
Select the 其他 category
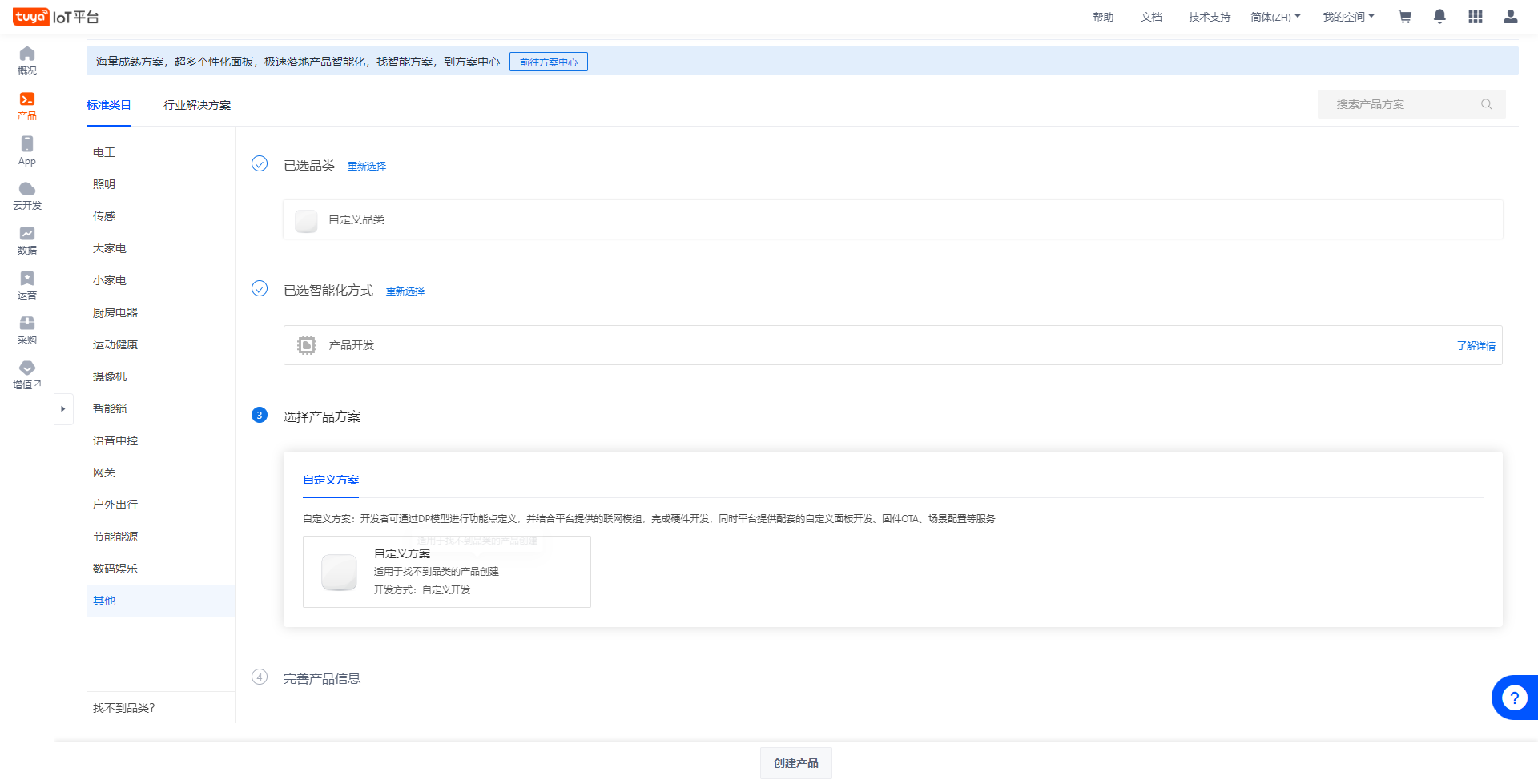pyautogui.click(x=160, y=601)
